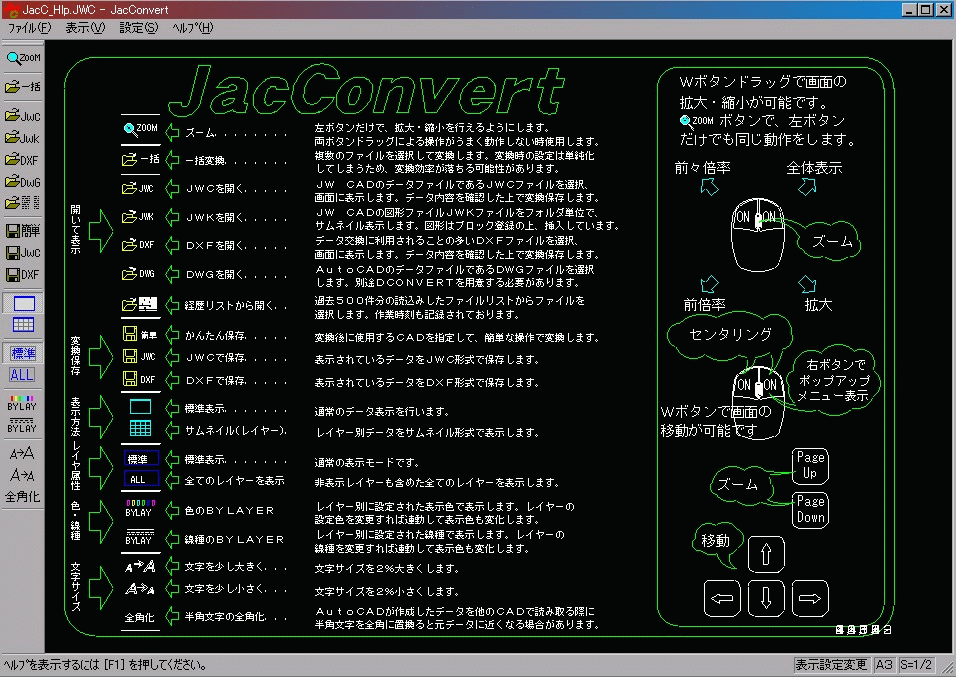Save as JWC using toolbar floppy icon
Screen dimensions: 956x677
click(23, 253)
